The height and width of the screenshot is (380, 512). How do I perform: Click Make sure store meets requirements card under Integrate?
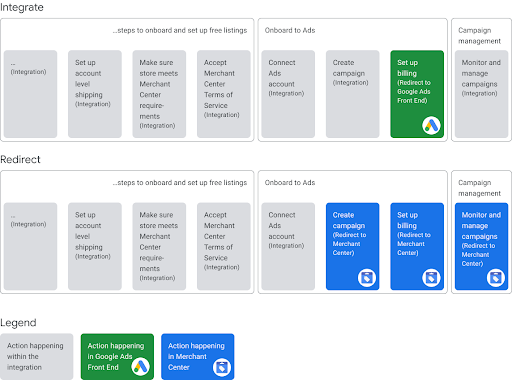pos(159,94)
